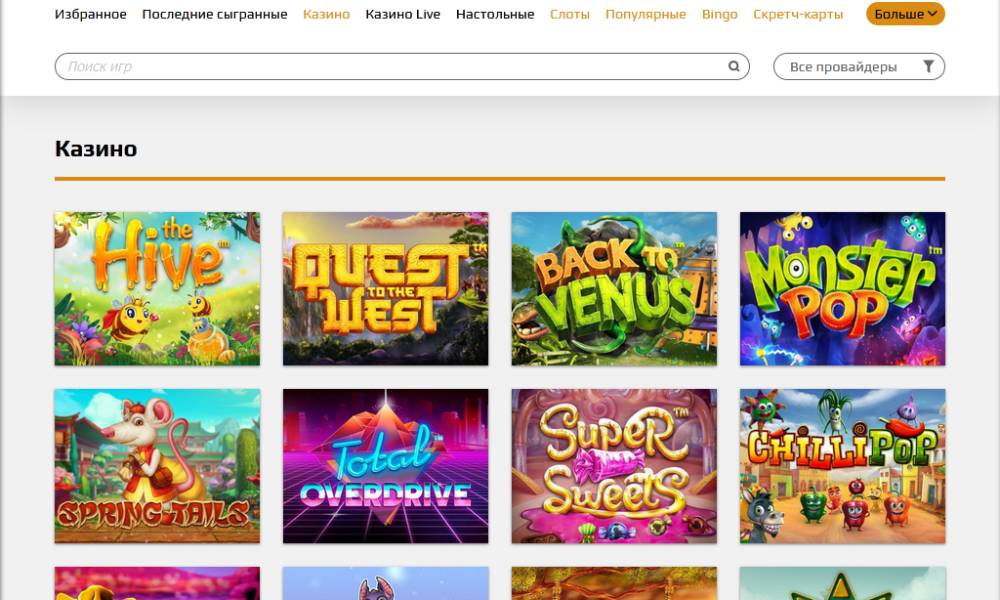This screenshot has height=600, width=1000.
Task: Go to Казино Live tab
Action: tap(403, 14)
